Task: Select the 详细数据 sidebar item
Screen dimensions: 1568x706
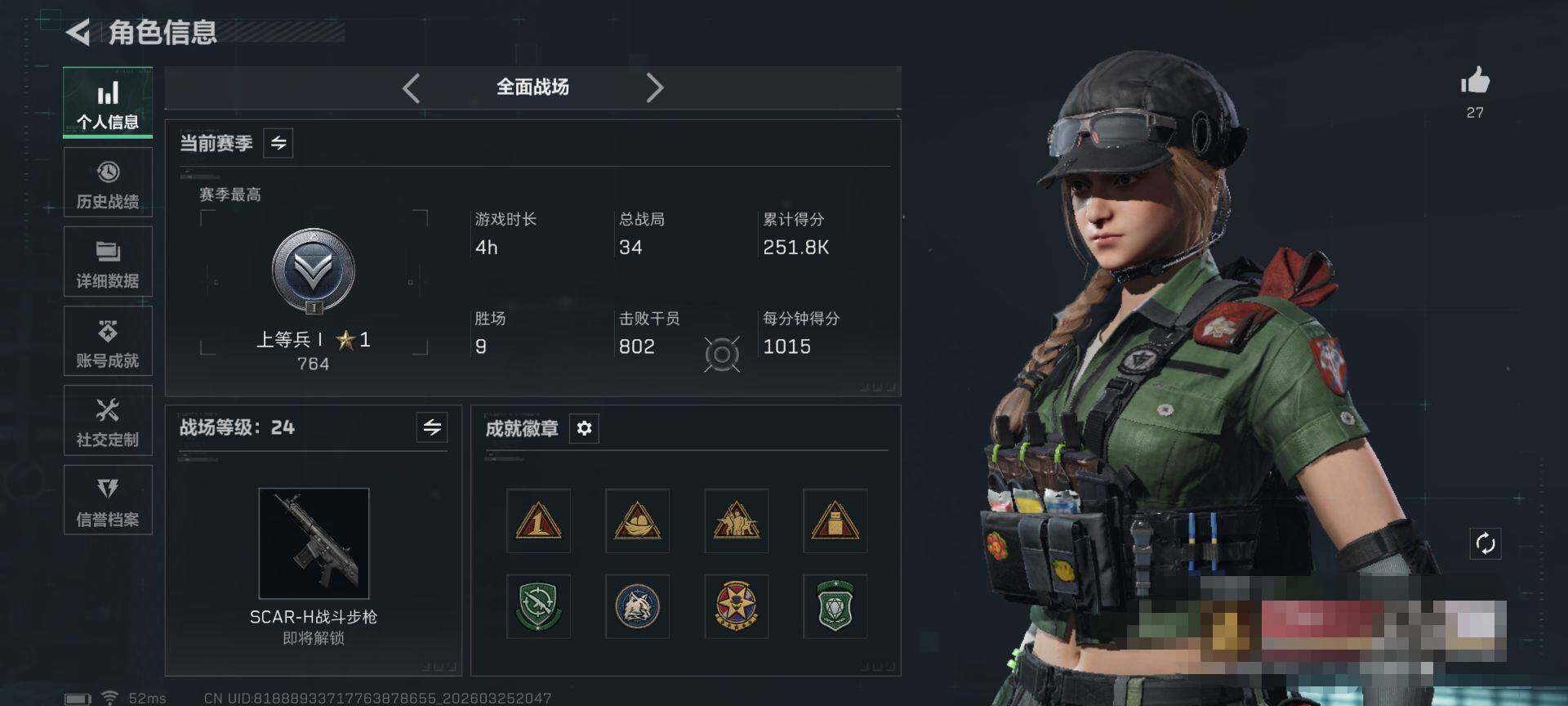Action: pyautogui.click(x=108, y=262)
